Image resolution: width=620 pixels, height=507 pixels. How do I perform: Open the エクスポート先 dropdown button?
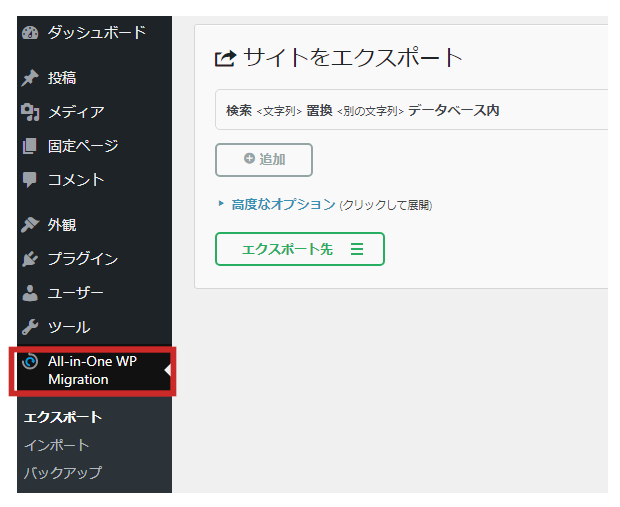click(300, 249)
